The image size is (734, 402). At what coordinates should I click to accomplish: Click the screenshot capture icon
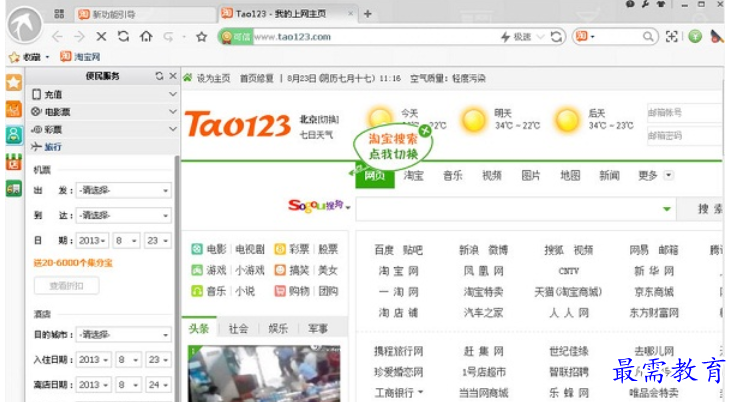tap(672, 37)
